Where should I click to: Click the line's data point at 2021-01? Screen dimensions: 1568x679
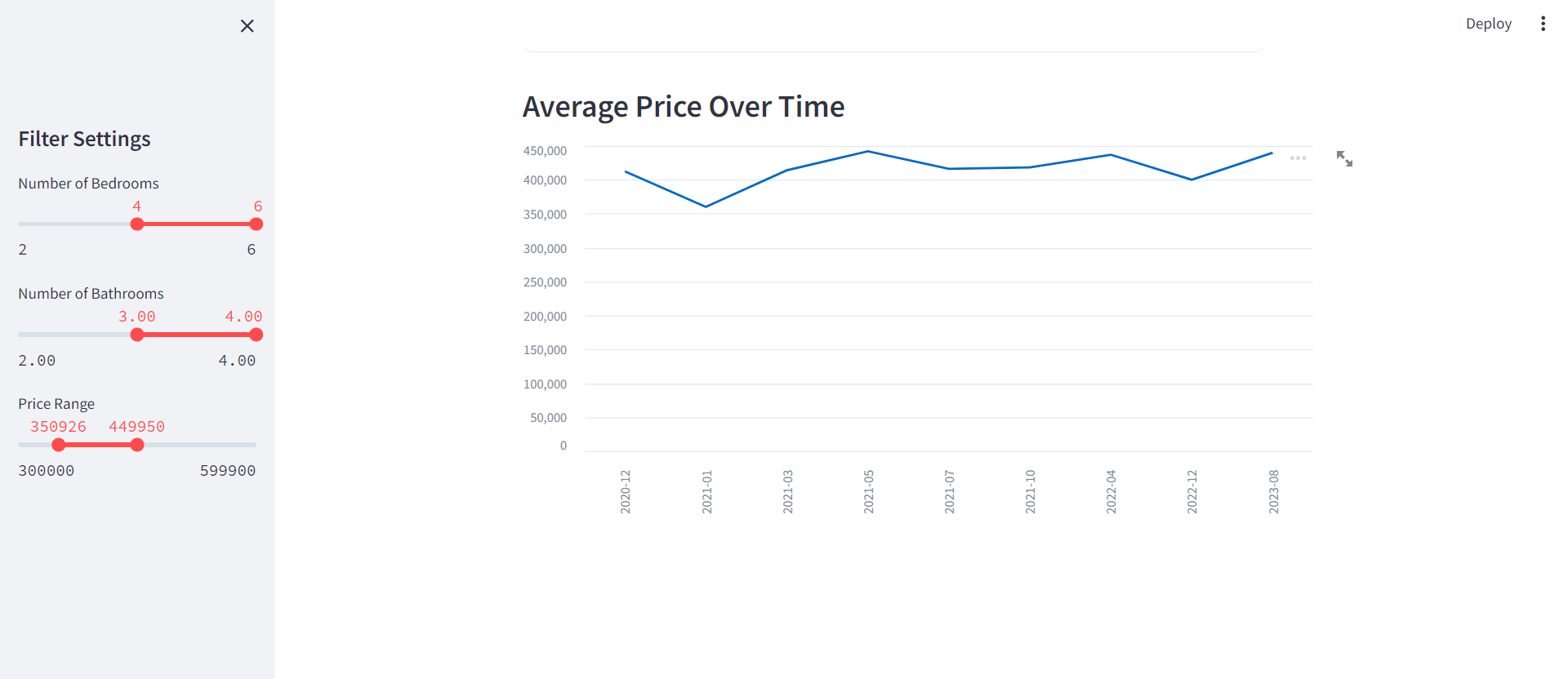706,206
